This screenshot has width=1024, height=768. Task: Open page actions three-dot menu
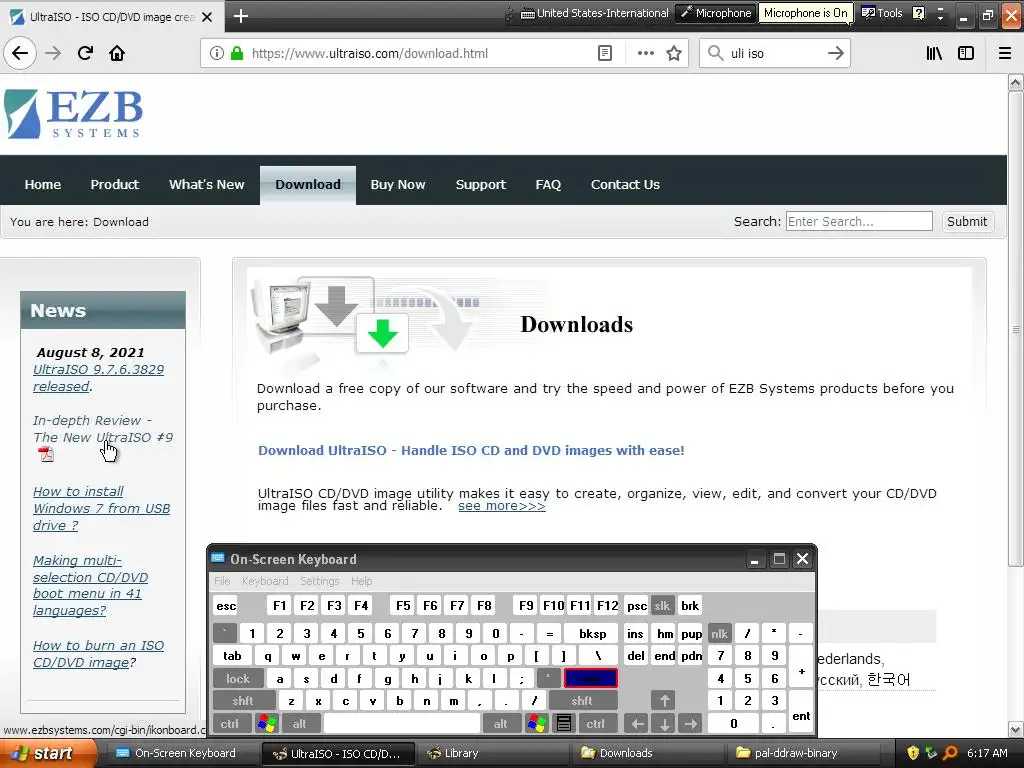tap(645, 54)
